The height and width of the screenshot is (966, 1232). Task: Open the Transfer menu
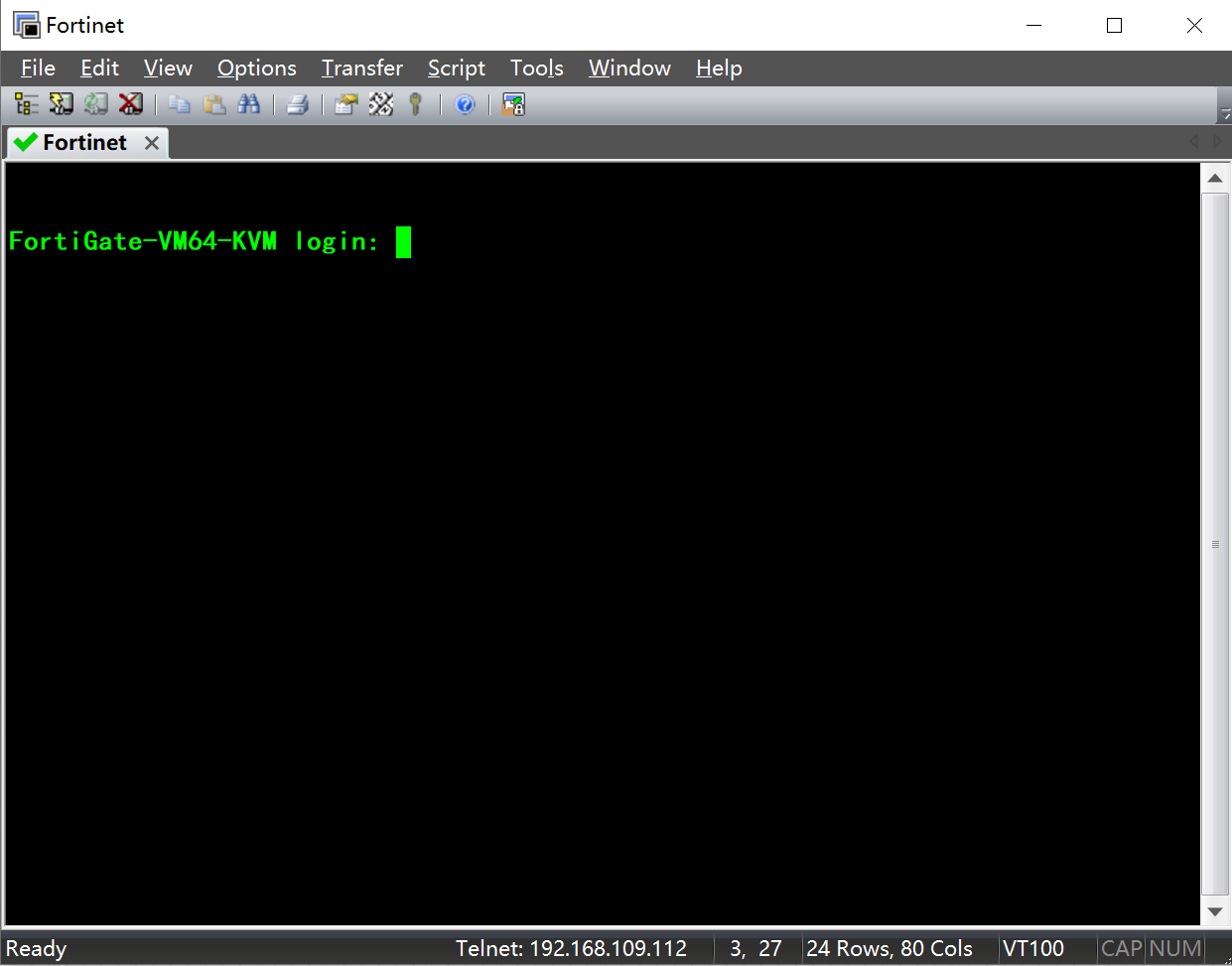[362, 68]
